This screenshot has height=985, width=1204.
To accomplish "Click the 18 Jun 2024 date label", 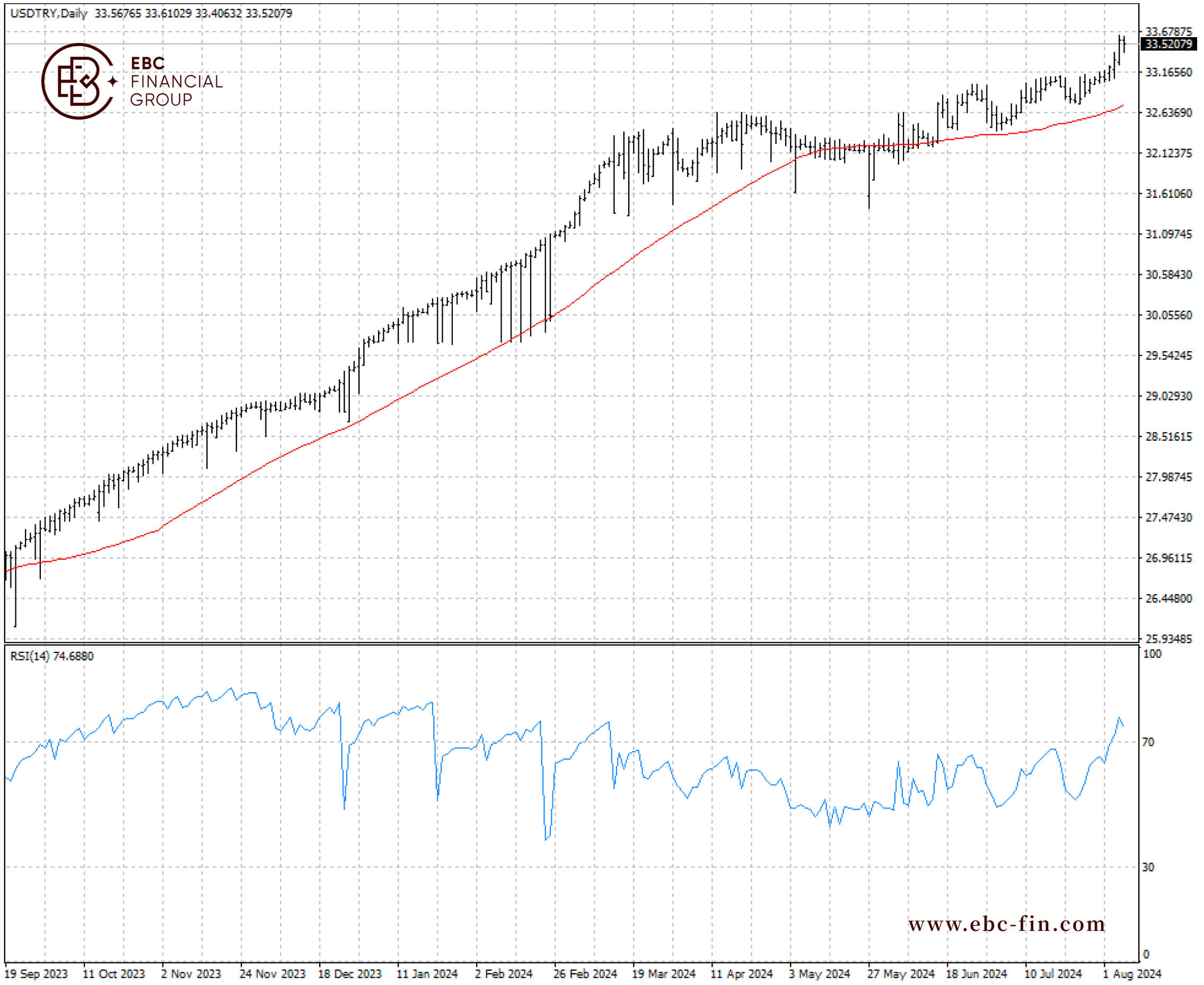I will (977, 974).
